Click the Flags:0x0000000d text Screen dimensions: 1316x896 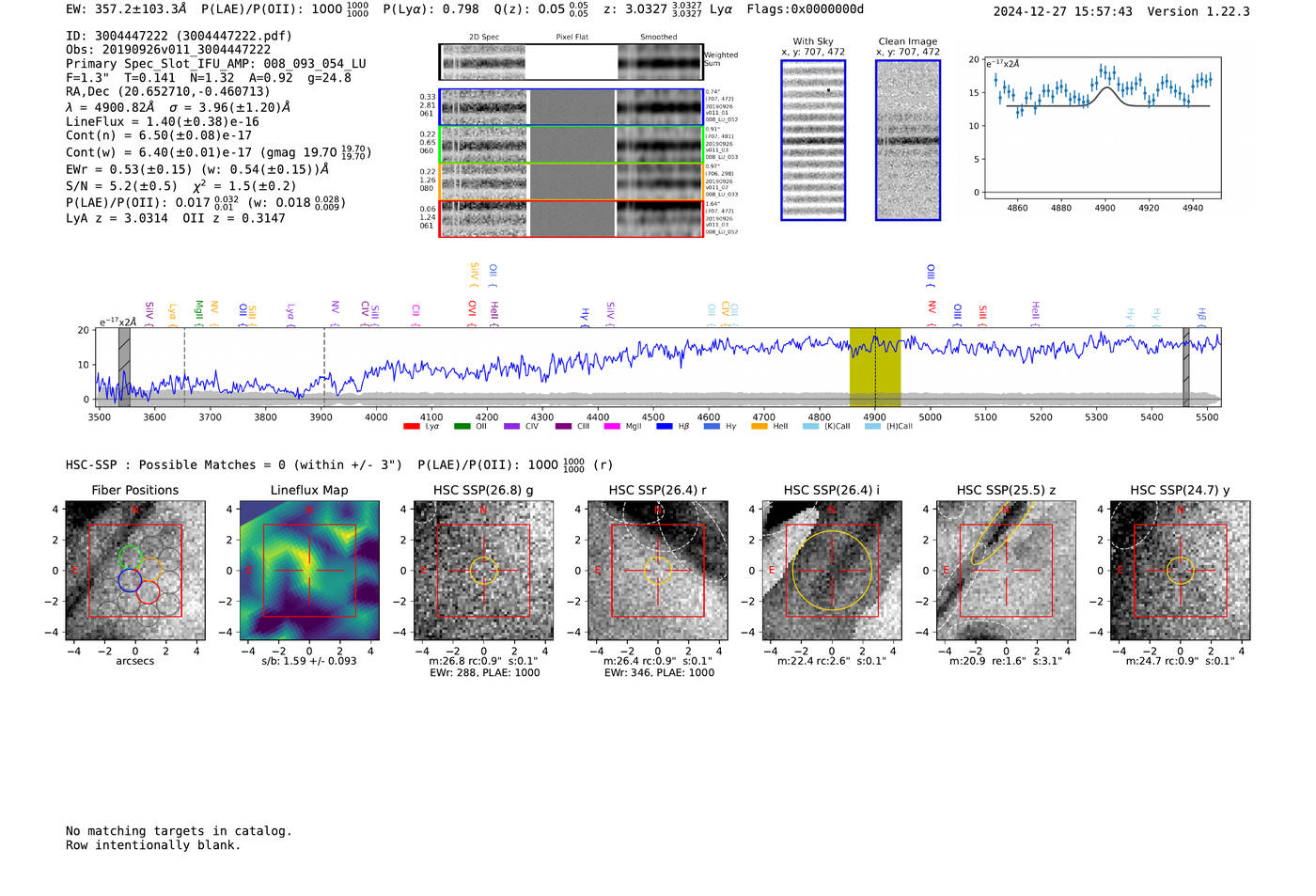(806, 9)
